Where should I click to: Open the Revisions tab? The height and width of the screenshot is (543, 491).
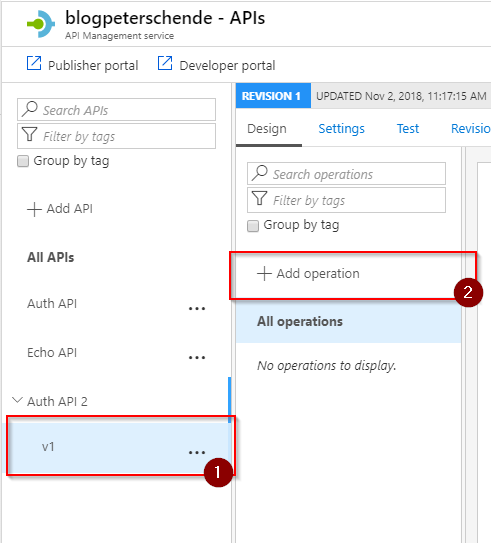[x=471, y=128]
